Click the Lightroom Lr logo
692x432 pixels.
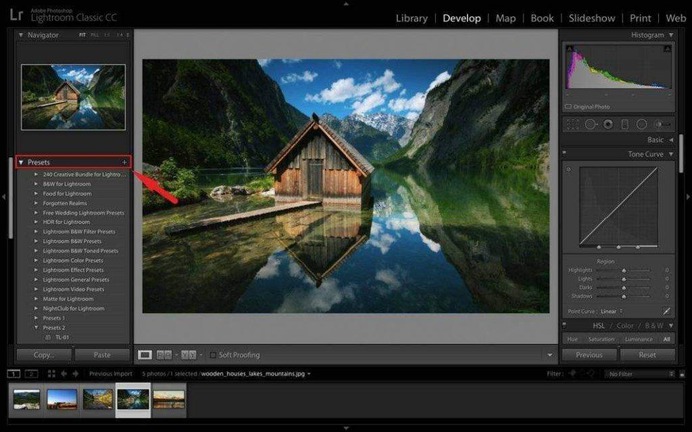(16, 15)
